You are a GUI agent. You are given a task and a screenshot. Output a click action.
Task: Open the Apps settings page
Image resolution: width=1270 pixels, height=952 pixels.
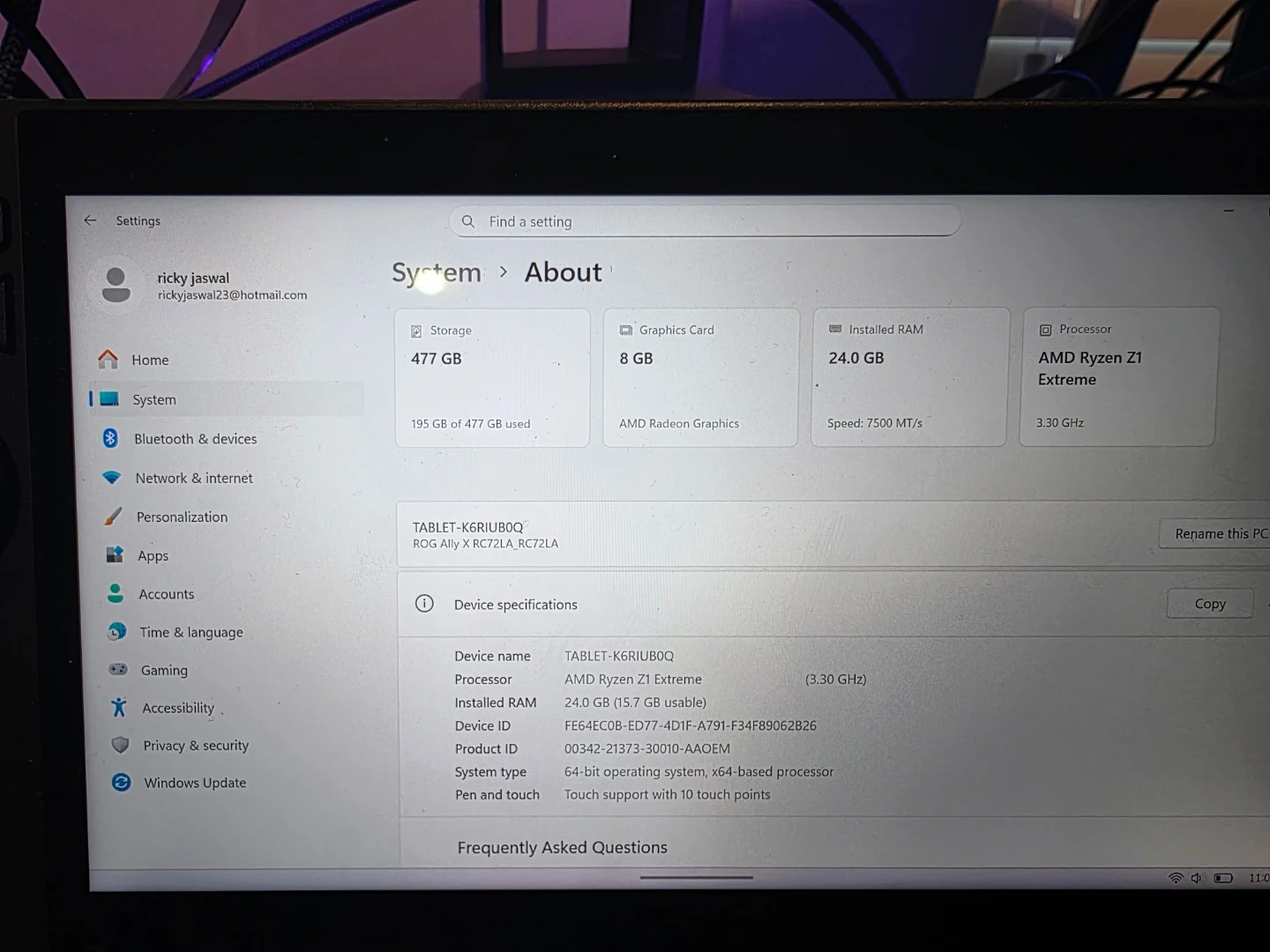(153, 555)
